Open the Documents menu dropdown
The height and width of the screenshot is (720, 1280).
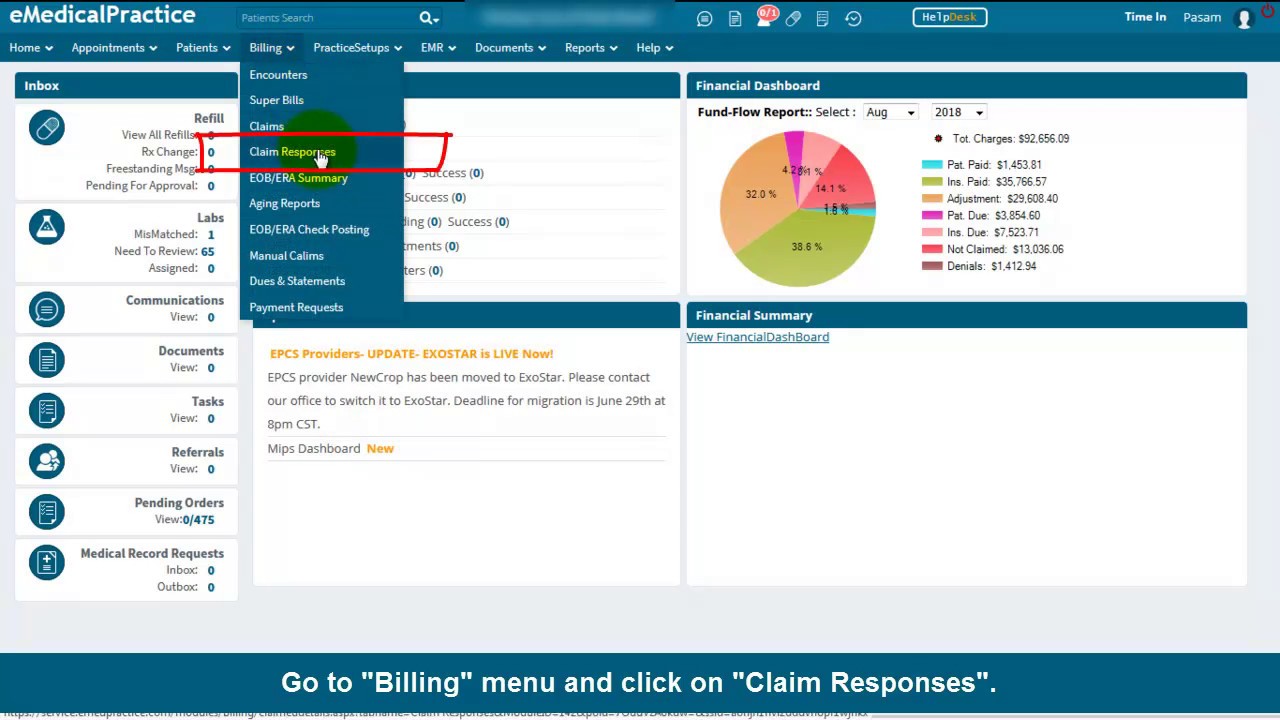point(510,48)
